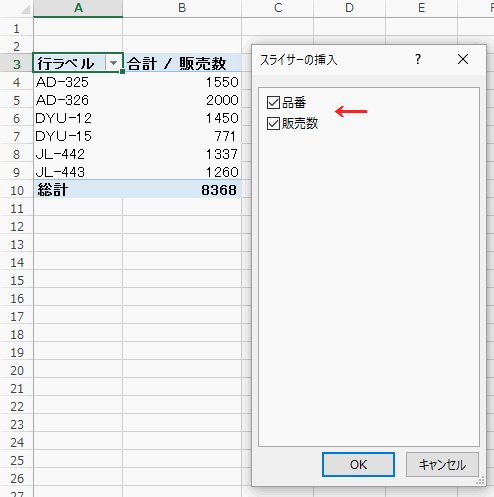Select value 771 cell

(182, 136)
